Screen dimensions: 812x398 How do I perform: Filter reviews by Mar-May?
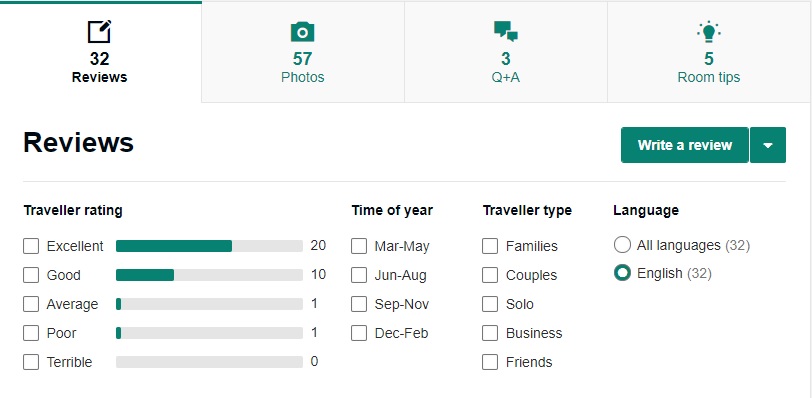[359, 246]
